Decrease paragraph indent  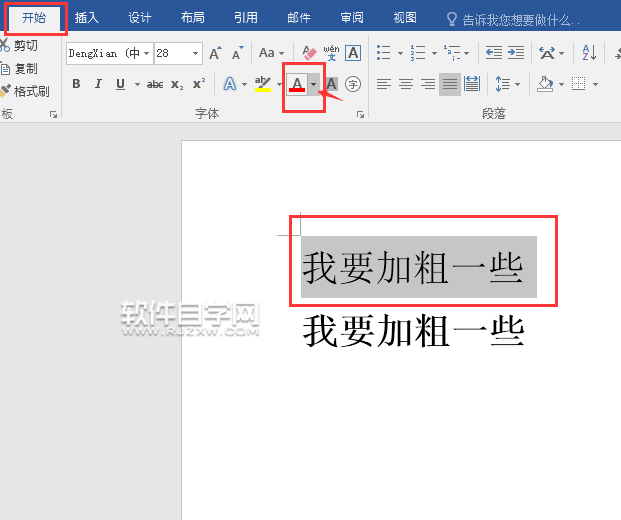point(493,53)
